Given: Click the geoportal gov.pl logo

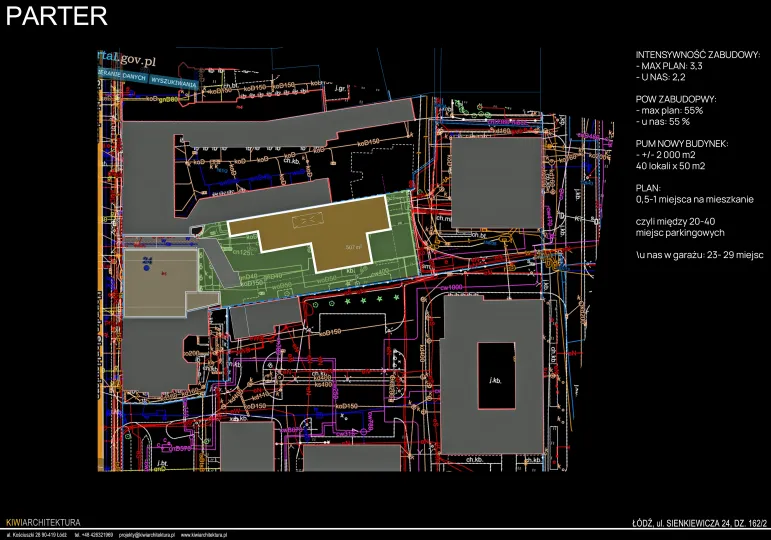Looking at the screenshot, I should pyautogui.click(x=127, y=59).
